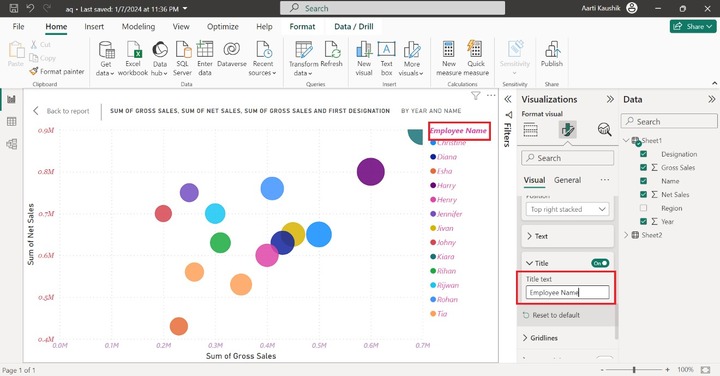This screenshot has height=376, width=720.
Task: Click Fit to page icon
Action: [705, 370]
